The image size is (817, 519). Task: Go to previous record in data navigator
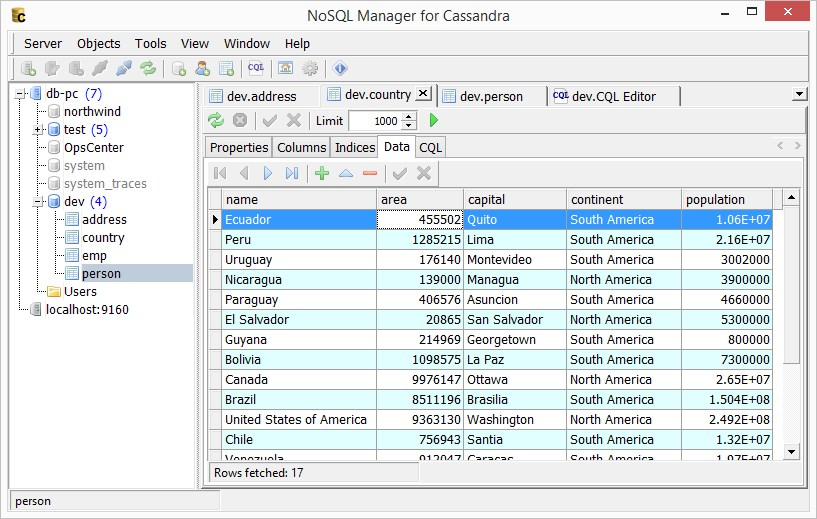coord(244,173)
